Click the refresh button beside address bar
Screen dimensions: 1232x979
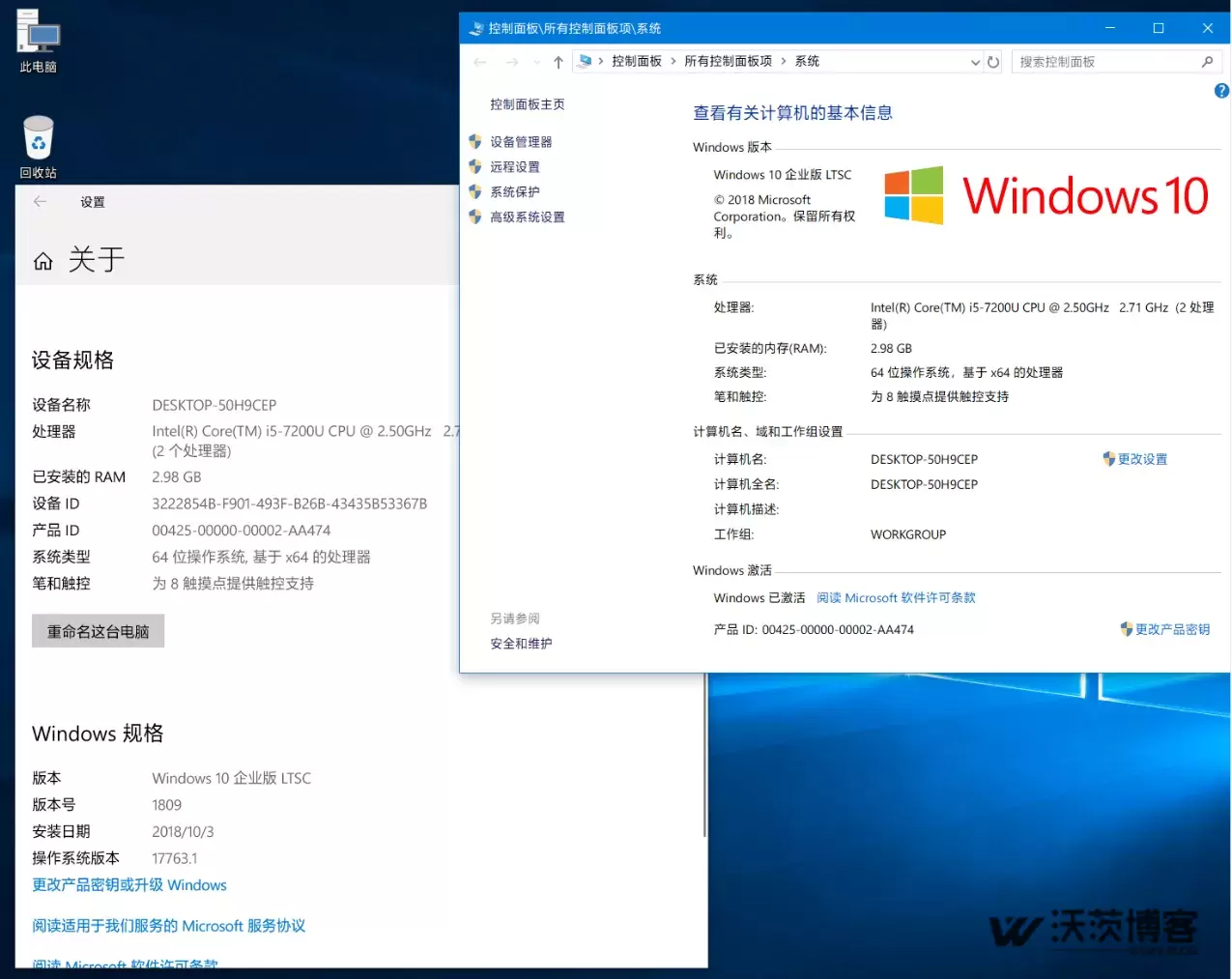993,62
